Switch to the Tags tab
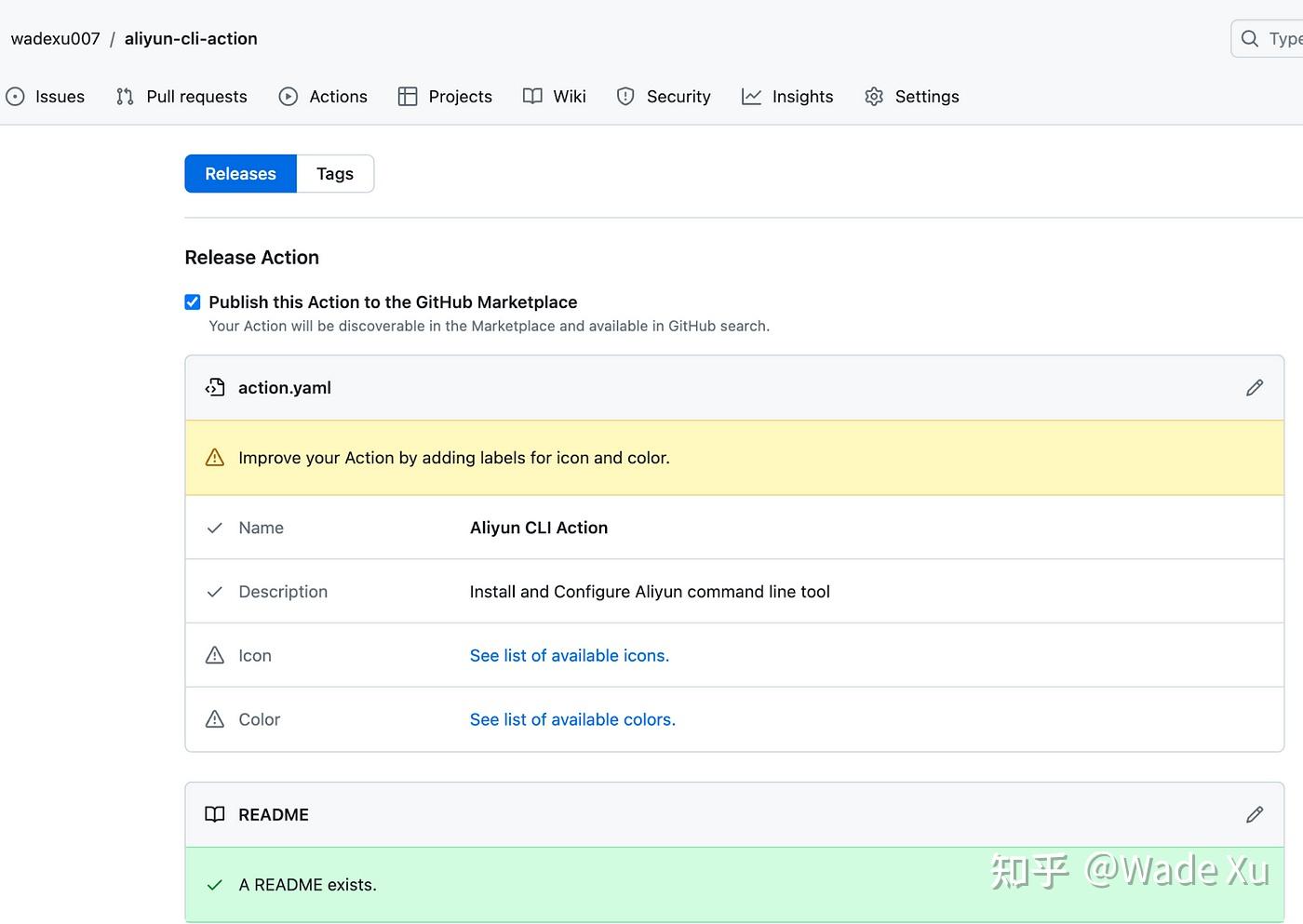Screen dimensions: 1303x924 click(x=334, y=173)
